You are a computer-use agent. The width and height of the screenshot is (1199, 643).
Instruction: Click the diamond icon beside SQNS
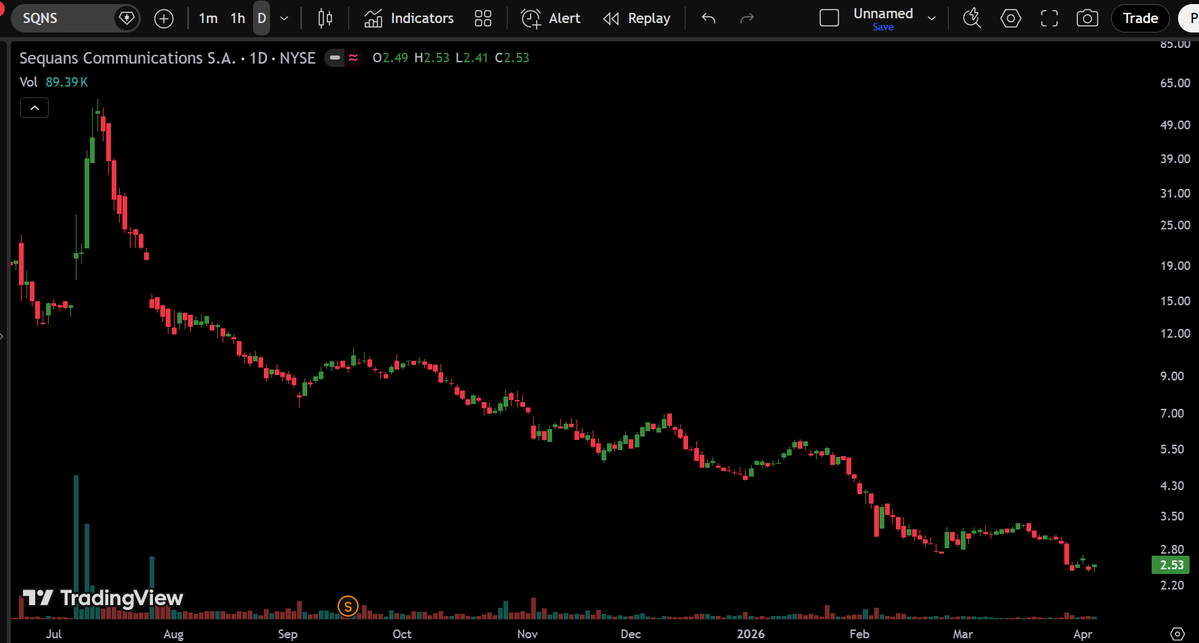[x=127, y=18]
